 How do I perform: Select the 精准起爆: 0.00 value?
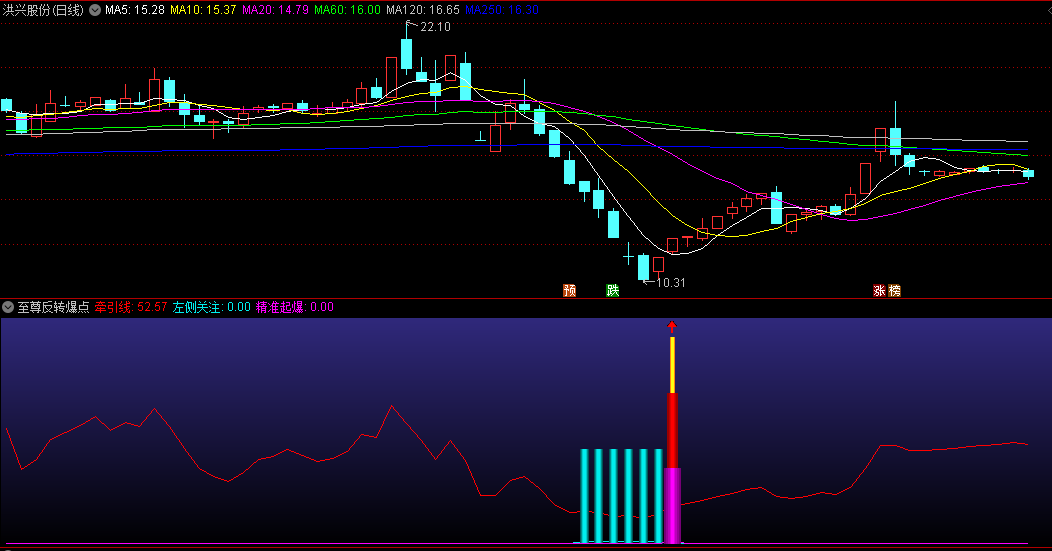coord(295,307)
